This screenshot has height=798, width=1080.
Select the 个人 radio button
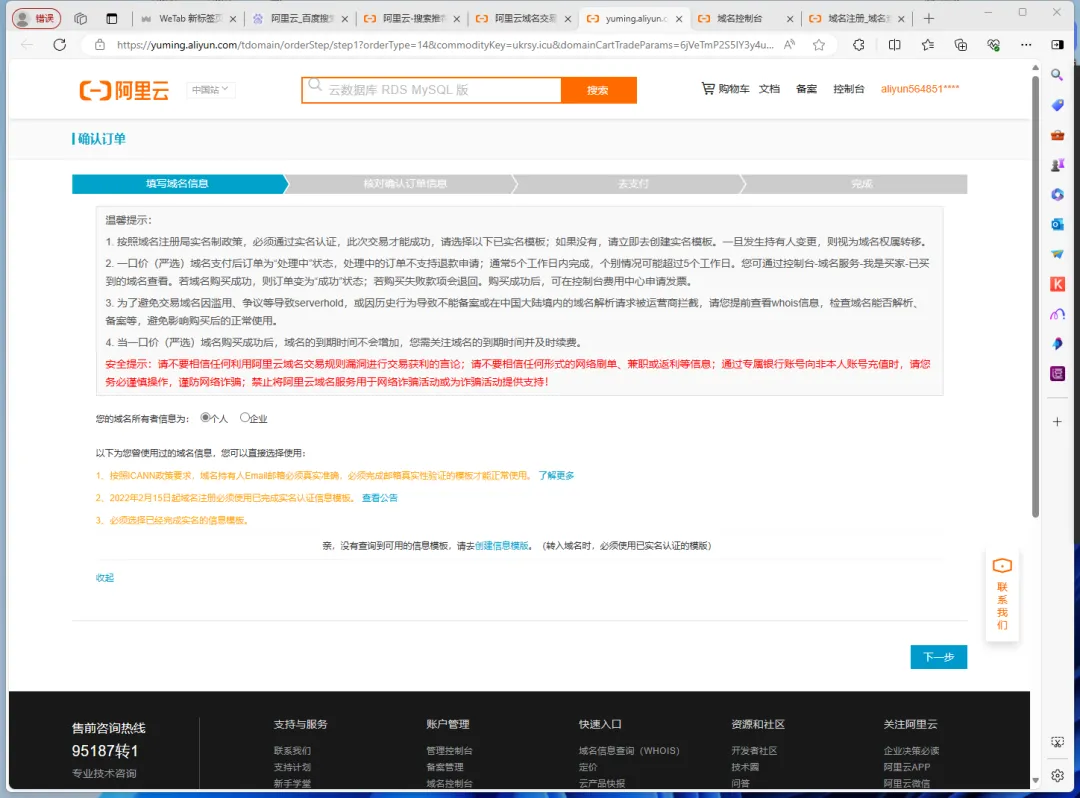[205, 417]
